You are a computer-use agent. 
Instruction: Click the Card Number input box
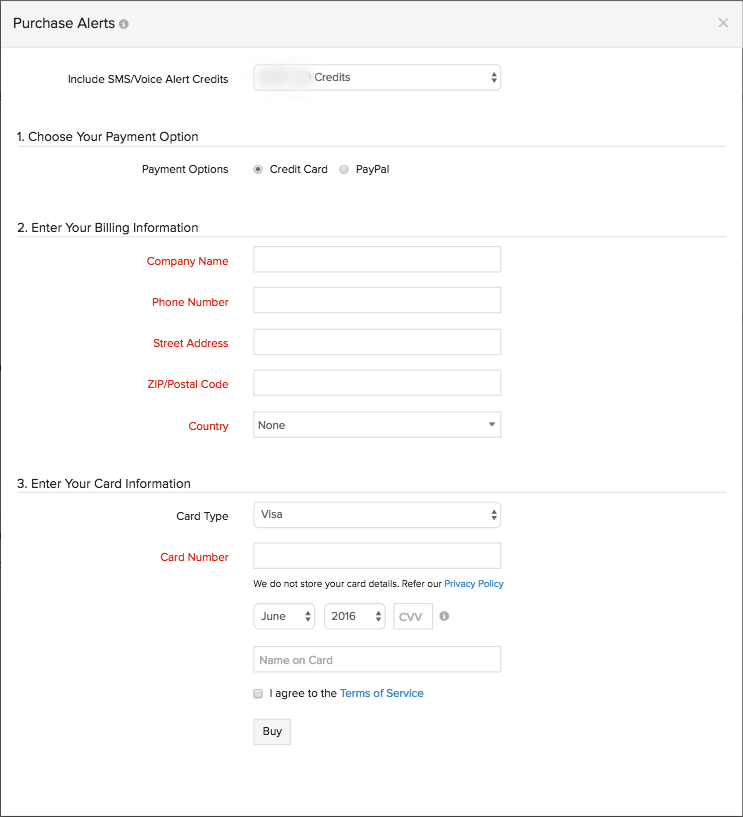(x=377, y=556)
